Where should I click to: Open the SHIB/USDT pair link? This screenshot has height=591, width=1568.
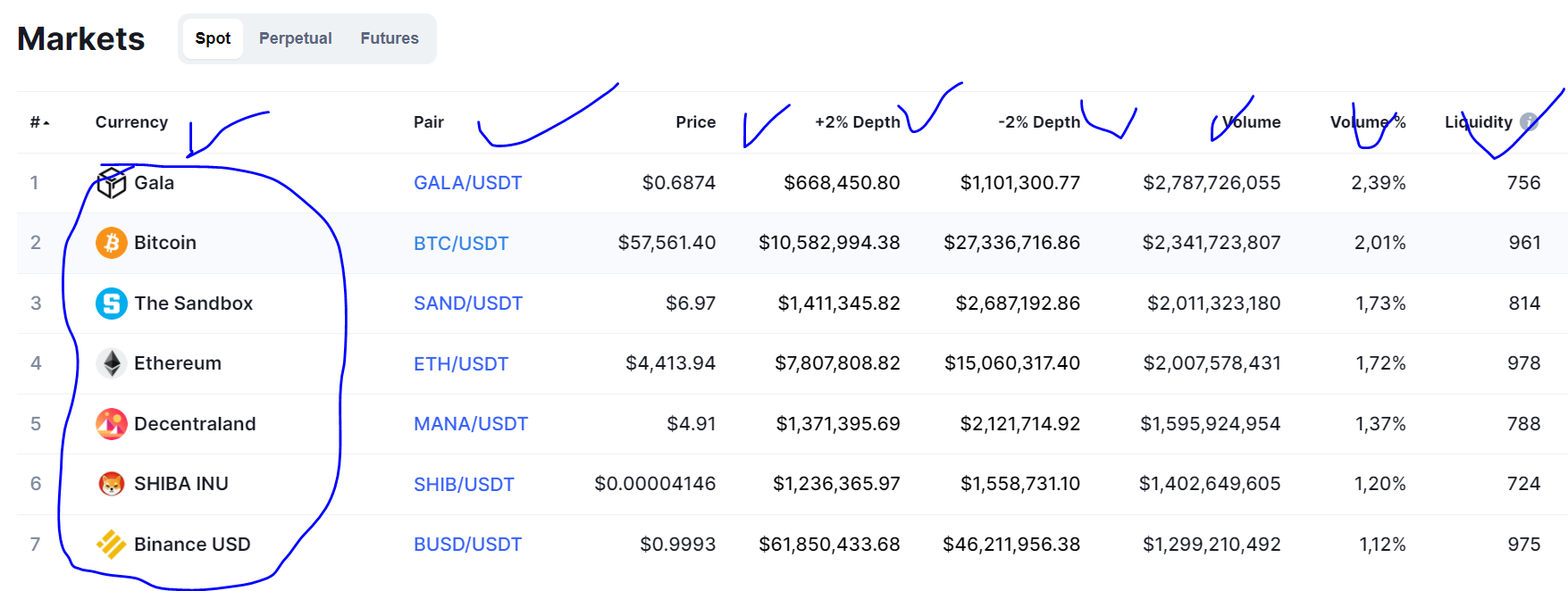pyautogui.click(x=464, y=485)
